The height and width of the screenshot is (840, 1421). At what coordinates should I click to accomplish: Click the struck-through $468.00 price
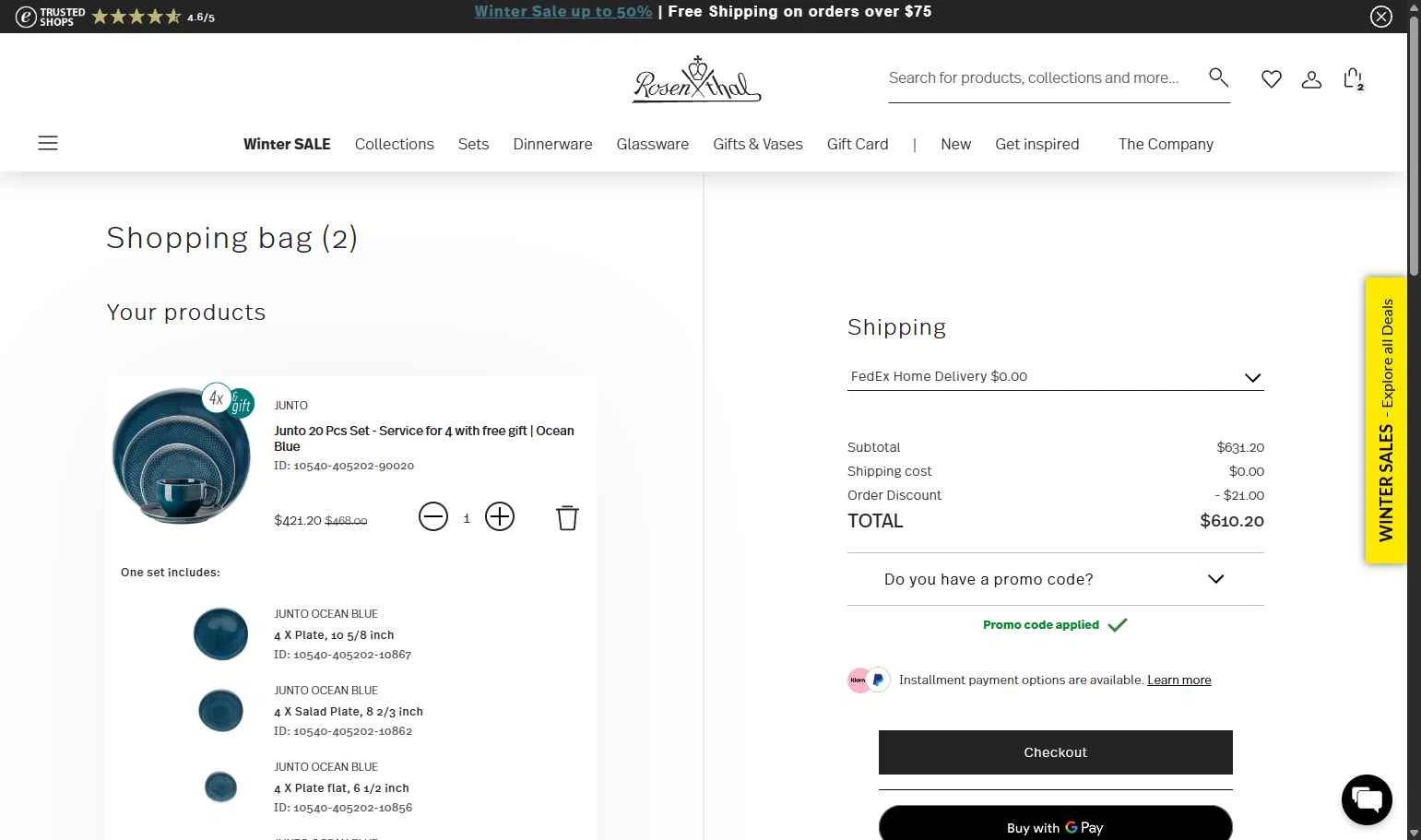click(346, 521)
